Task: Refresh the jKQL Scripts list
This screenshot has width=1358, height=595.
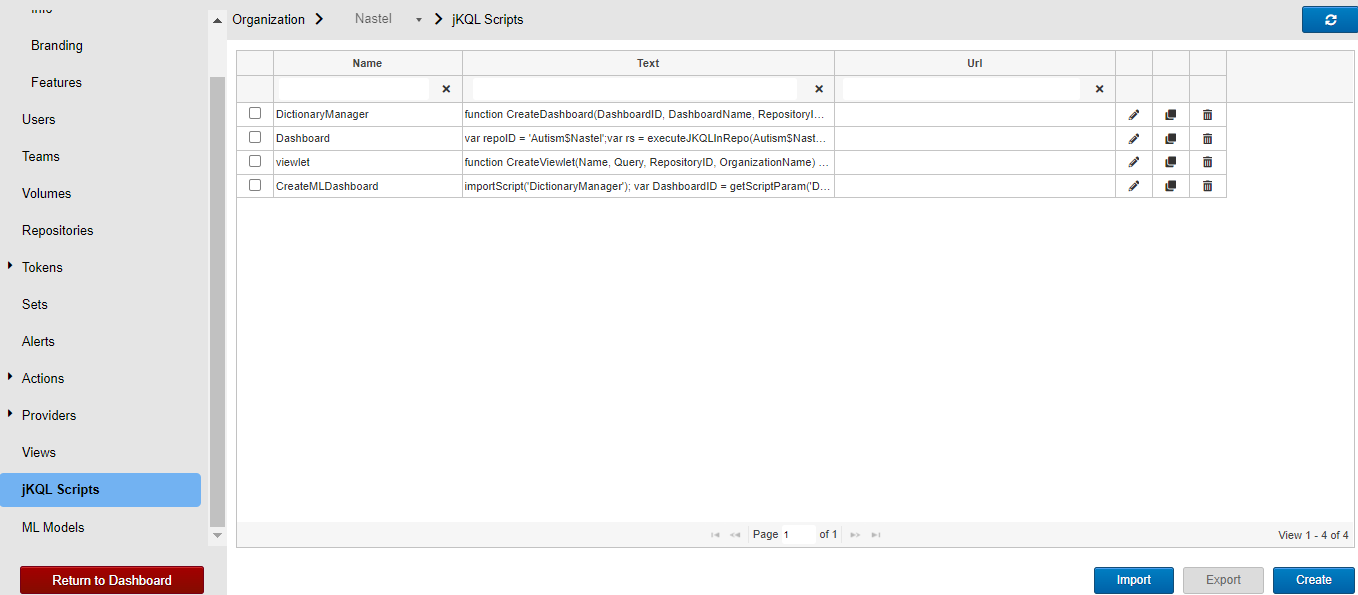Action: [x=1329, y=20]
